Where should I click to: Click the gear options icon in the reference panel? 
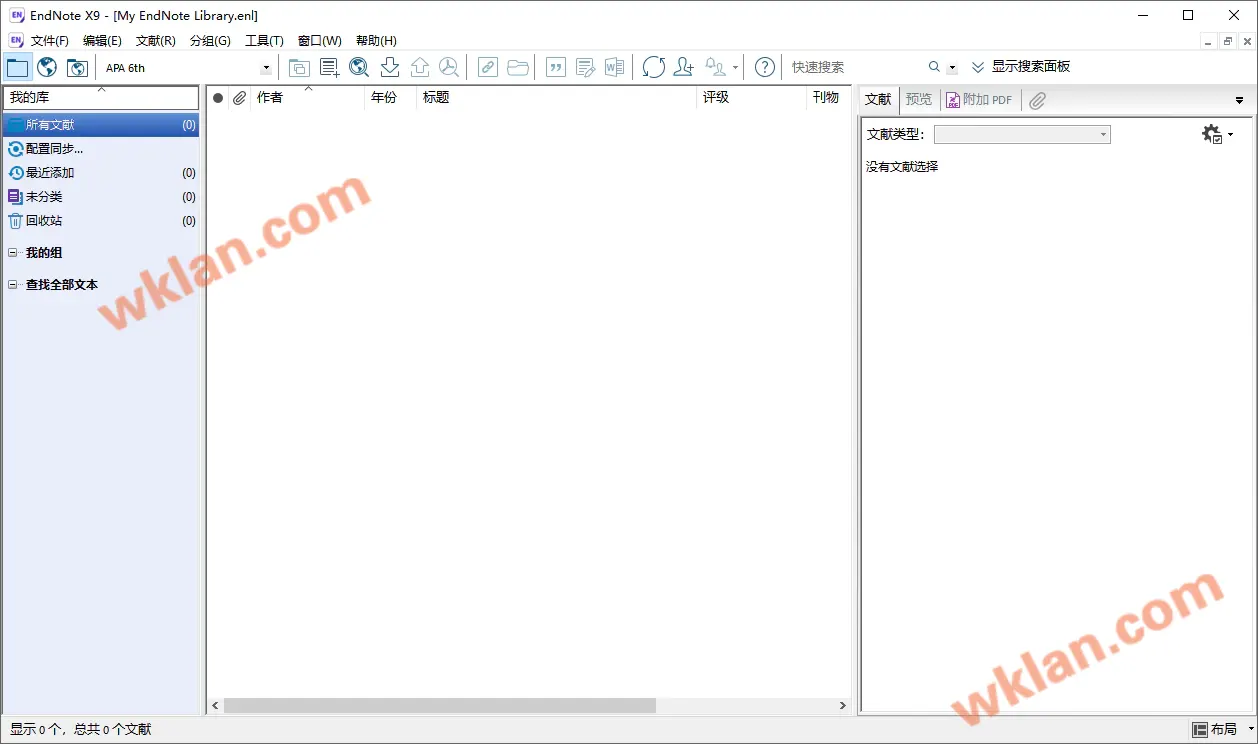click(1212, 134)
